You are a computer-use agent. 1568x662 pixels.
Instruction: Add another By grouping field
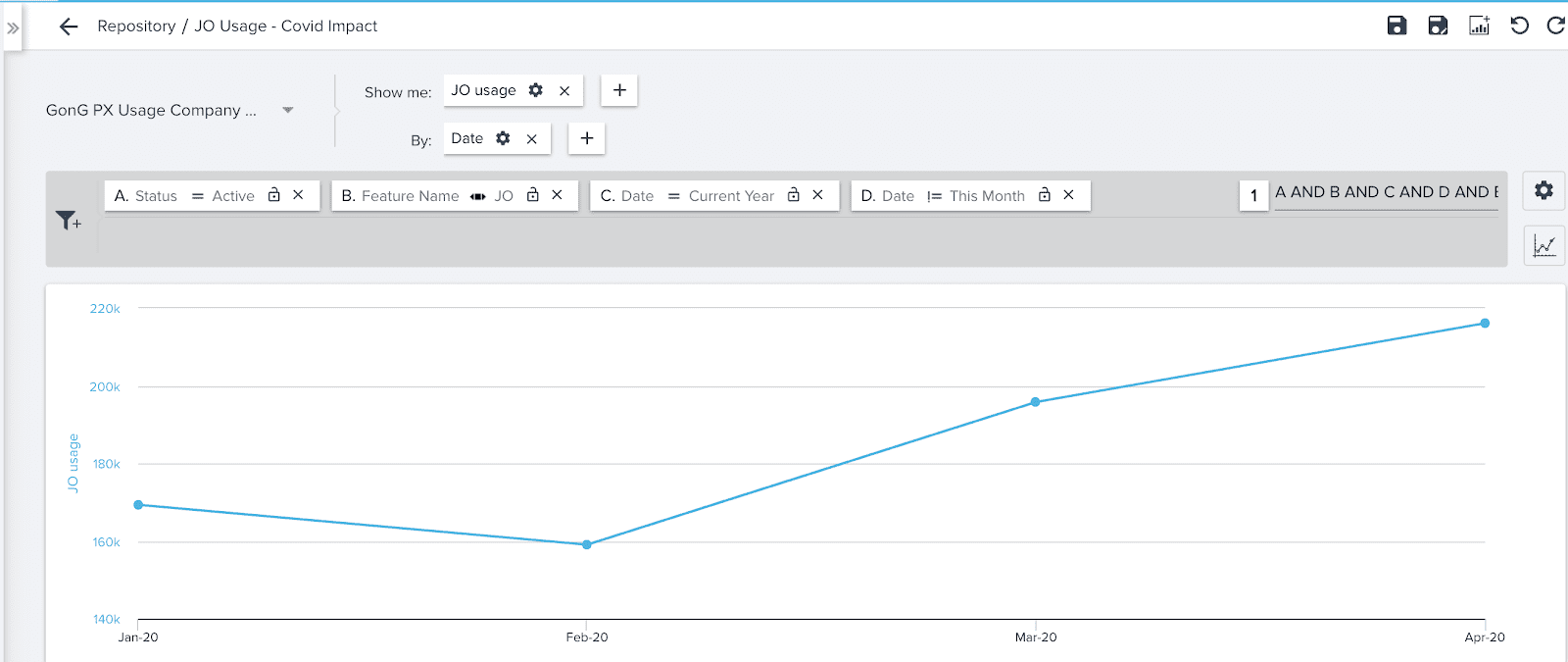587,138
